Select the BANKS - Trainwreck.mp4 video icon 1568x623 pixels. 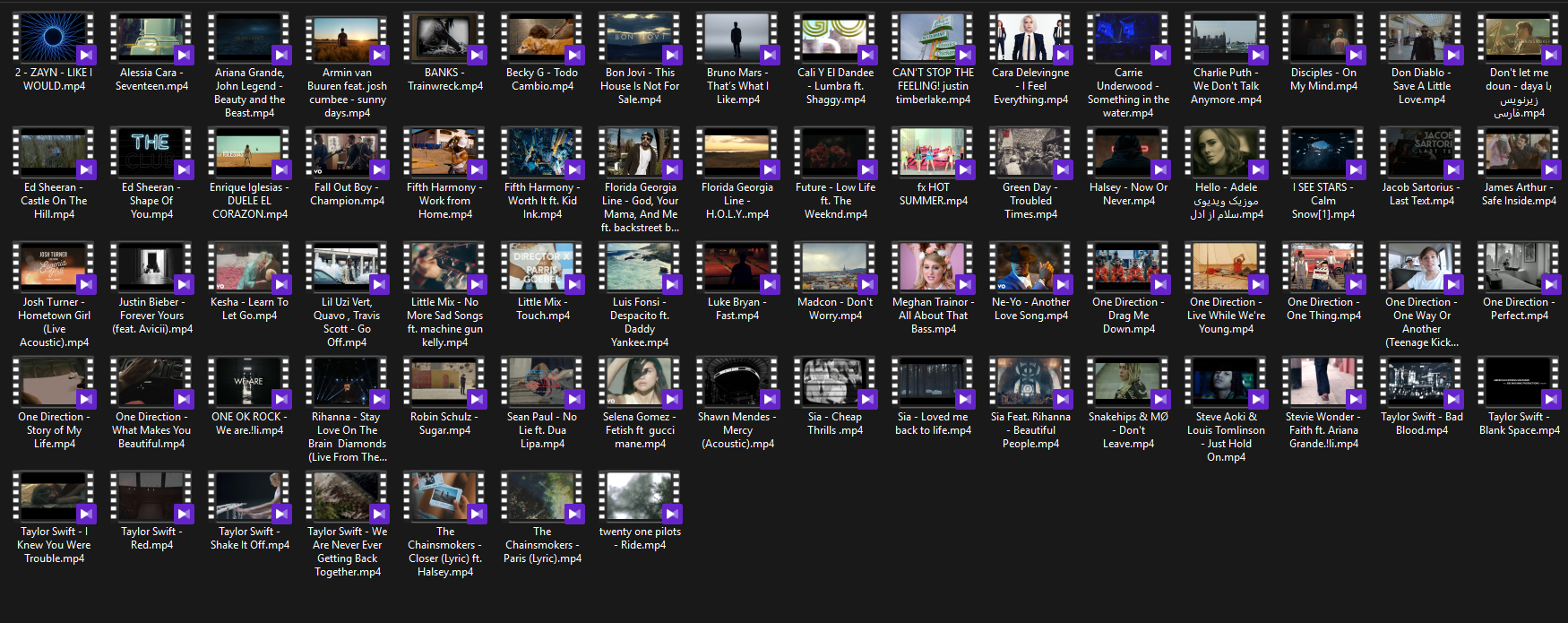(x=444, y=38)
